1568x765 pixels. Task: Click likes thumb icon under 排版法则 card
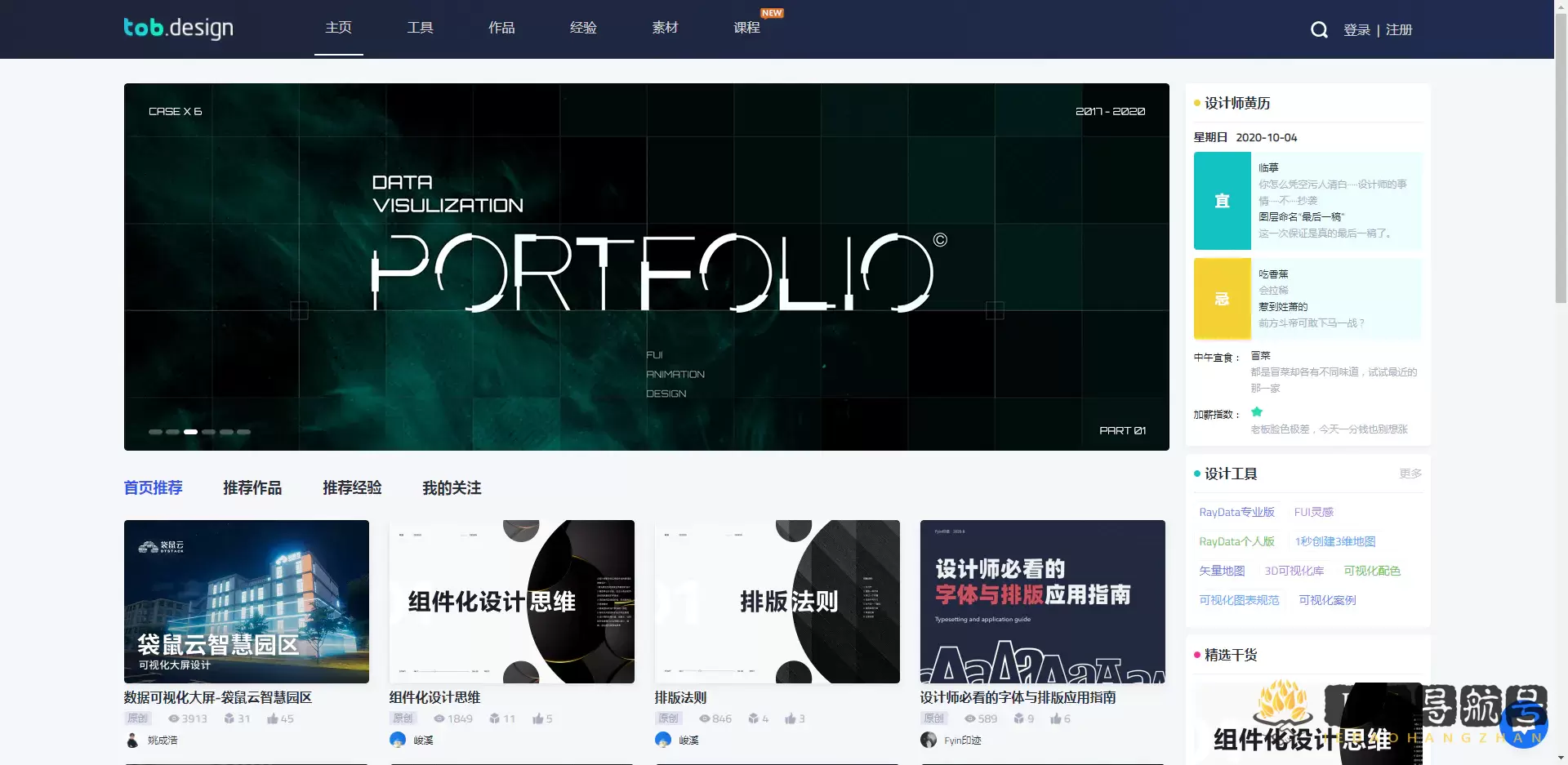[x=791, y=718]
